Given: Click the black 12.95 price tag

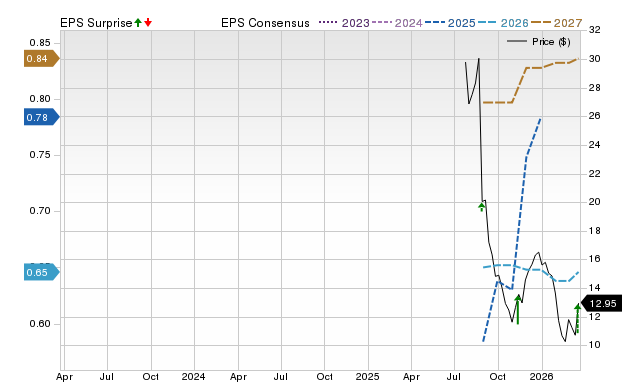Looking at the screenshot, I should [x=601, y=304].
